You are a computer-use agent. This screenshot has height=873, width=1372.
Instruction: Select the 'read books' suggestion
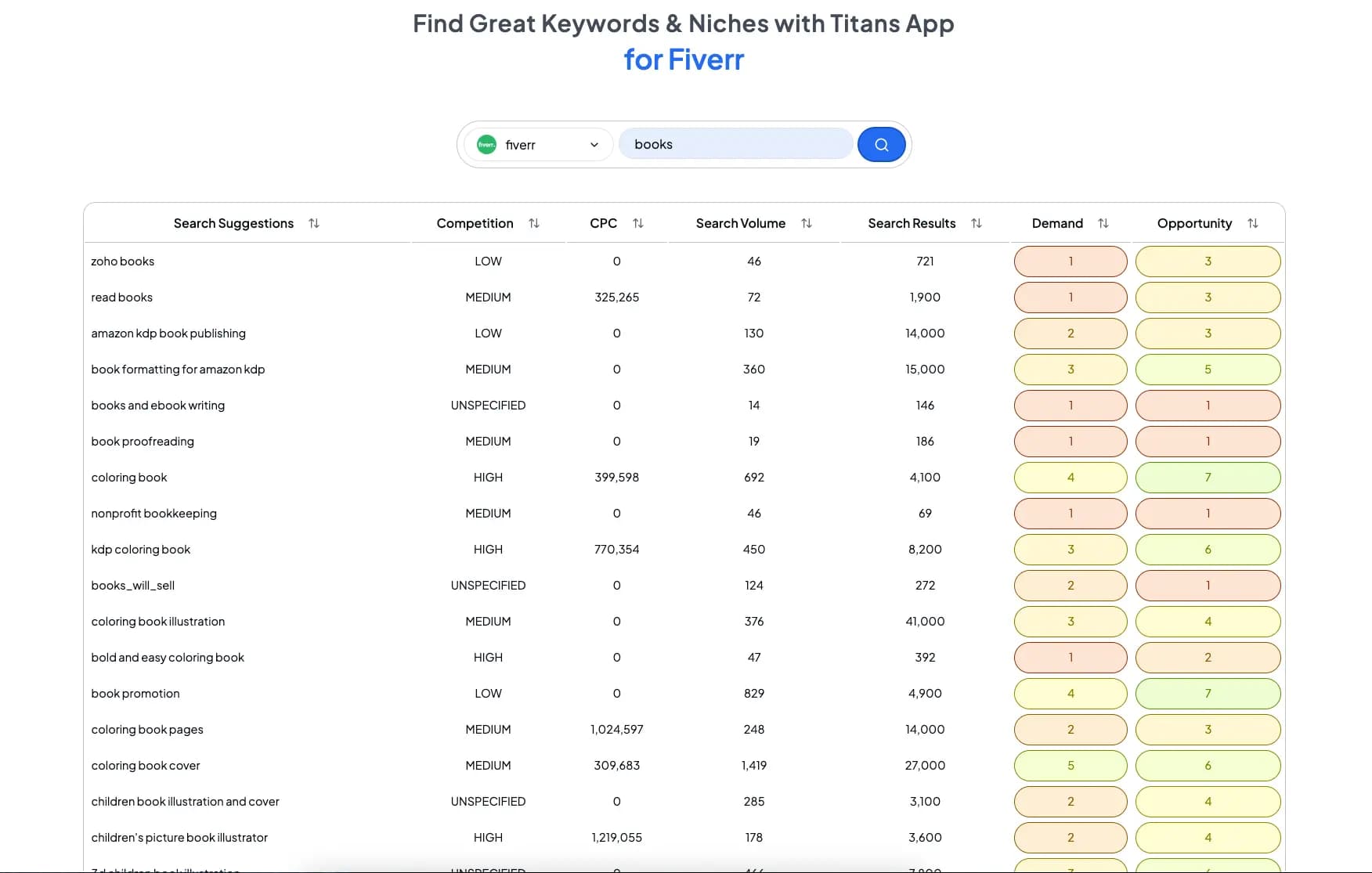point(121,298)
